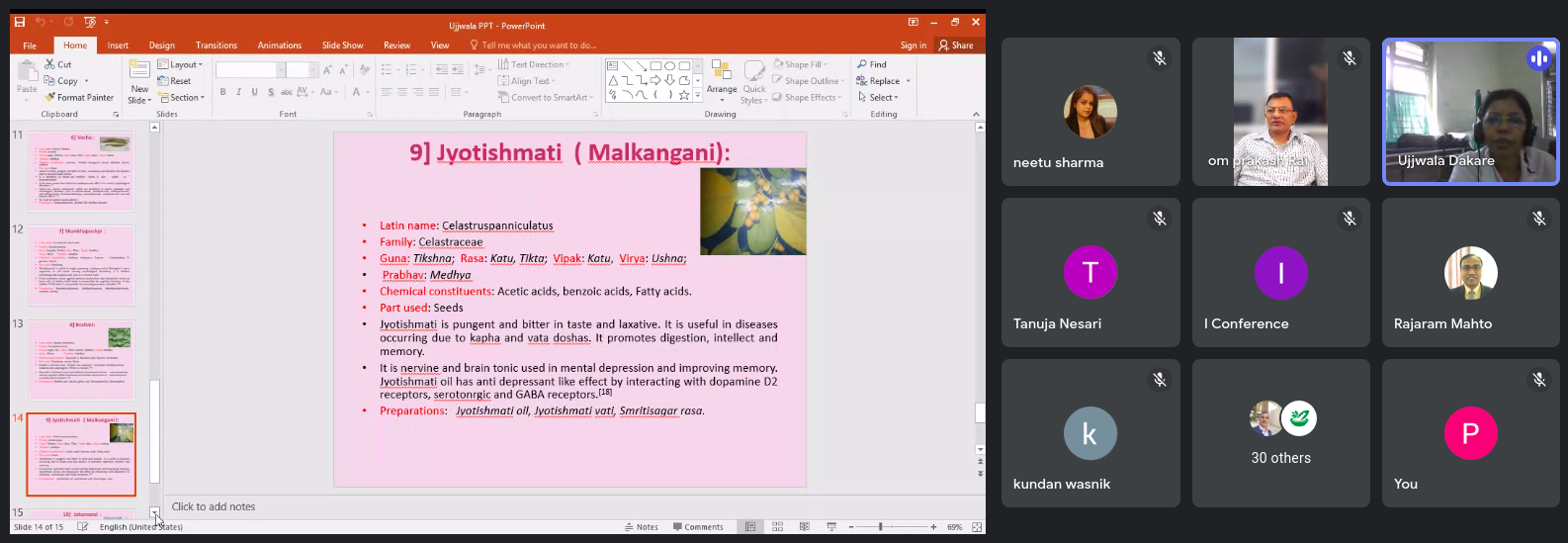Click Clear All Formatting icon
This screenshot has height=543, width=1568.
[364, 69]
